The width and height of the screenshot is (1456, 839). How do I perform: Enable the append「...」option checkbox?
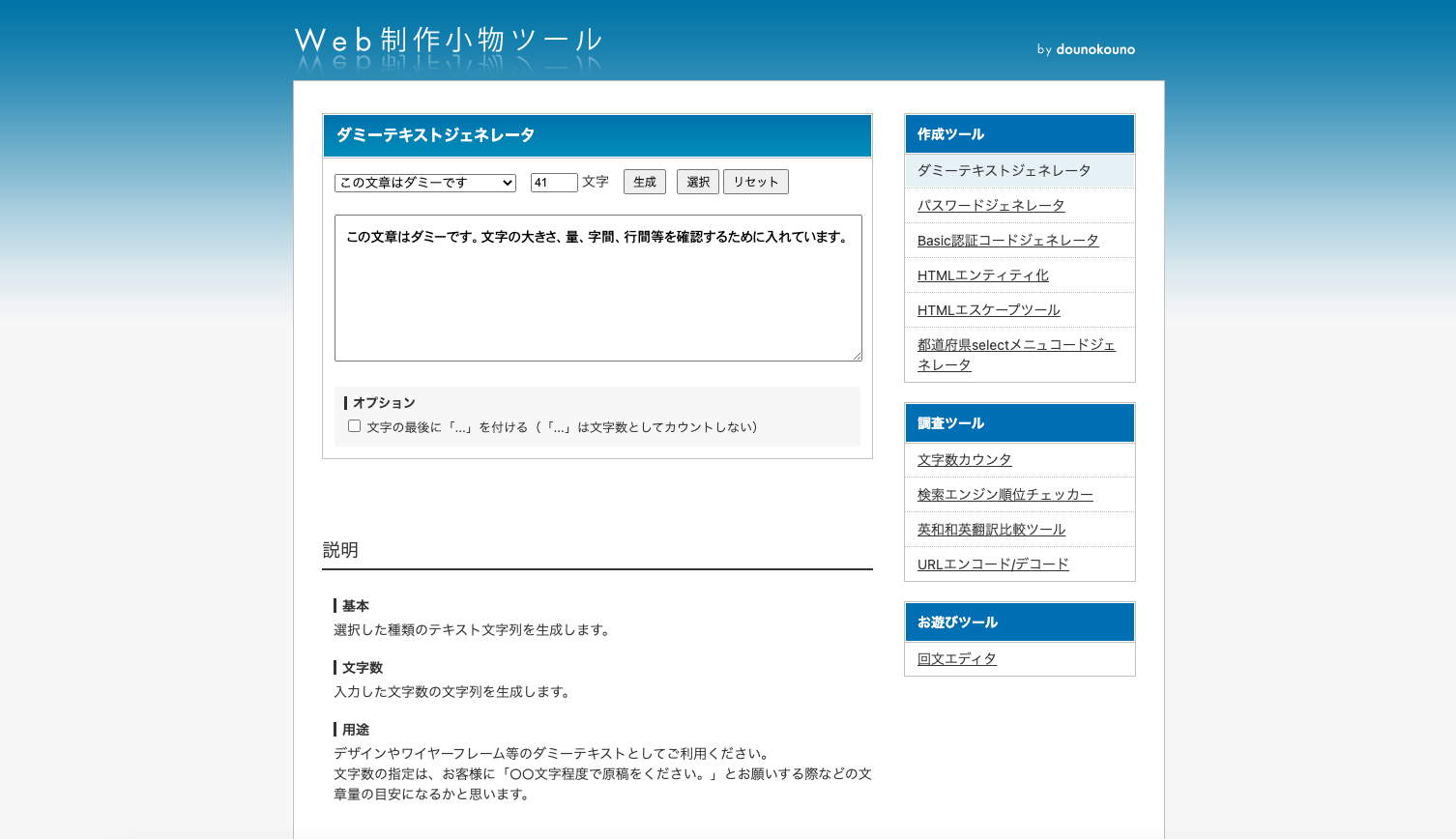click(x=354, y=426)
